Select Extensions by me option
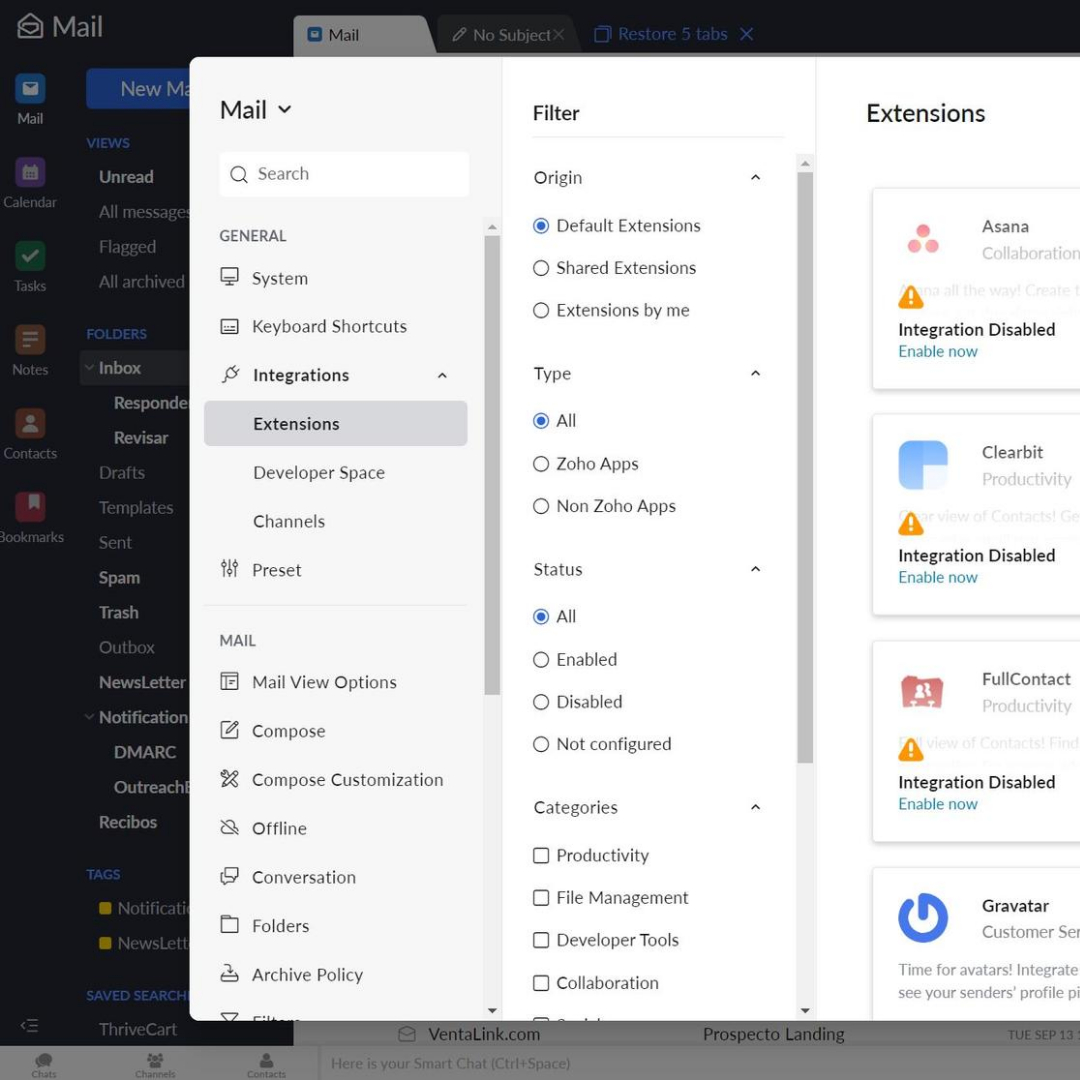This screenshot has height=1080, width=1080. tap(541, 311)
